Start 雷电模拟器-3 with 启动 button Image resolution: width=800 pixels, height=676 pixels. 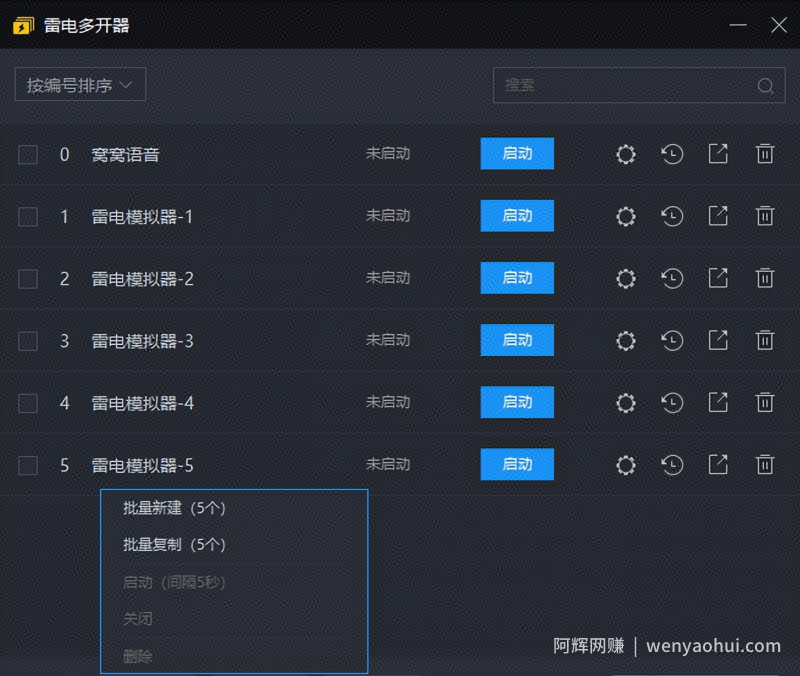(517, 340)
